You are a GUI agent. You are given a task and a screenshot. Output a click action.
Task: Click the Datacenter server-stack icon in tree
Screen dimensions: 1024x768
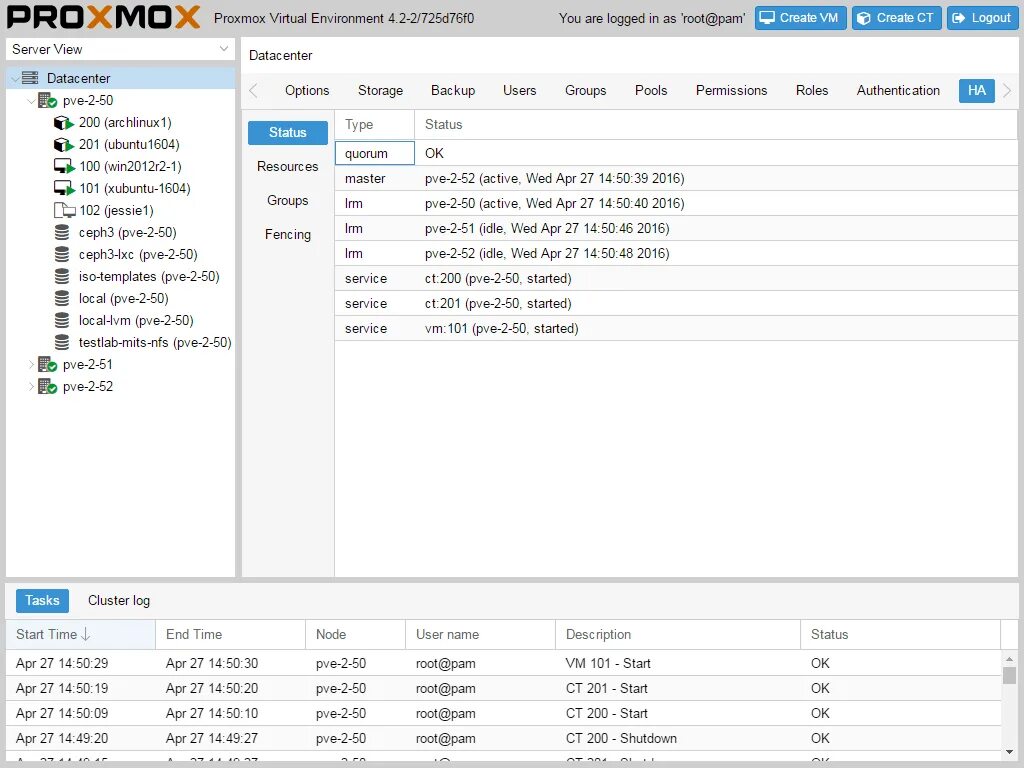point(30,78)
